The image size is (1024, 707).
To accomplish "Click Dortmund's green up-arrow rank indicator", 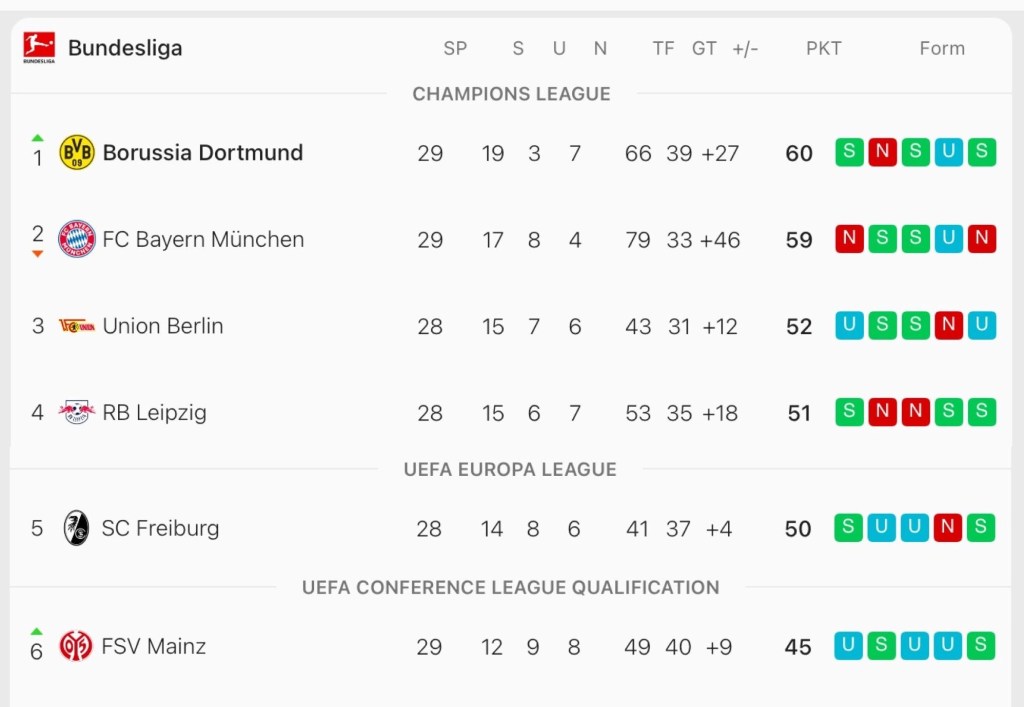I will point(38,137).
